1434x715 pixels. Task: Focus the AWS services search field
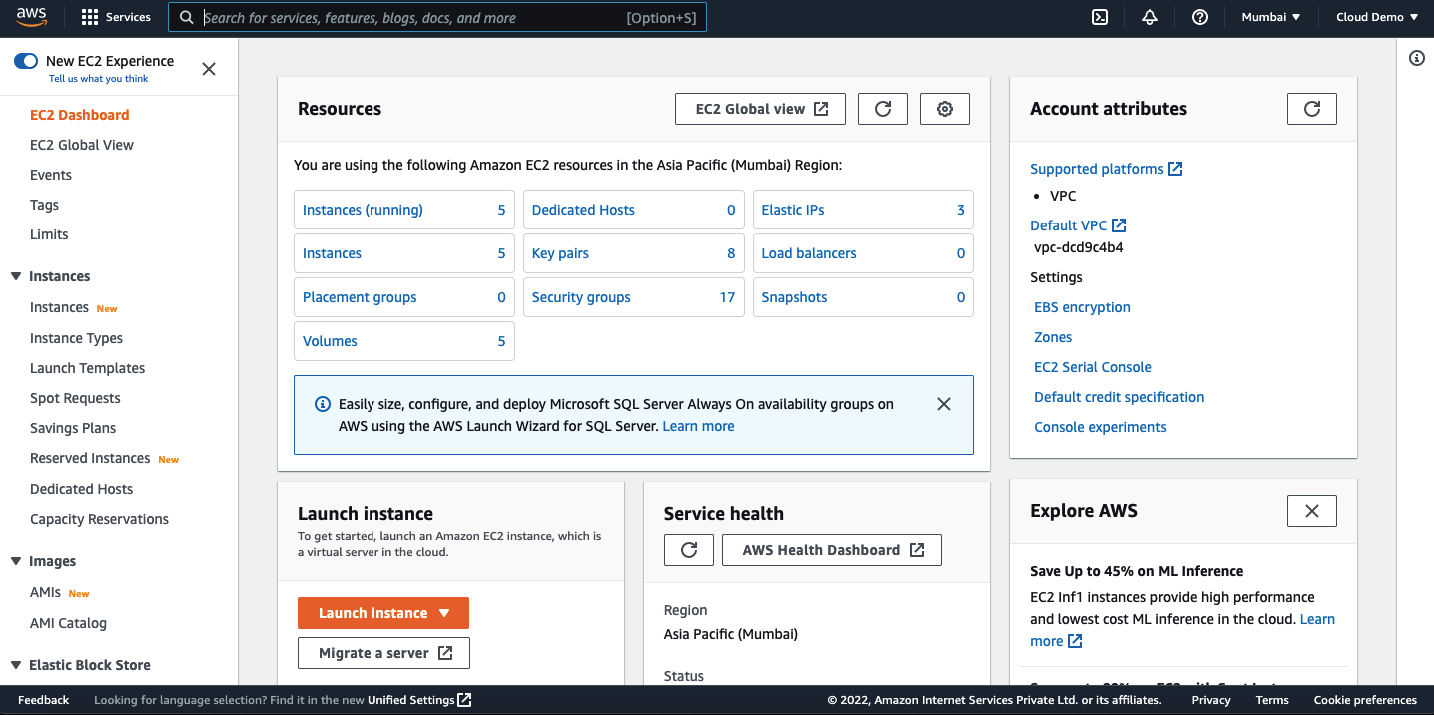(x=437, y=17)
